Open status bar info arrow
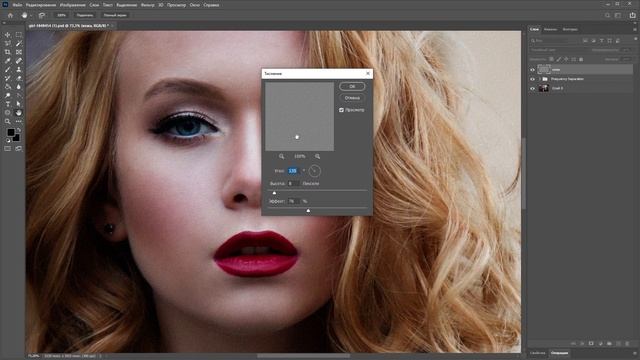640x360 pixels. [x=100, y=356]
